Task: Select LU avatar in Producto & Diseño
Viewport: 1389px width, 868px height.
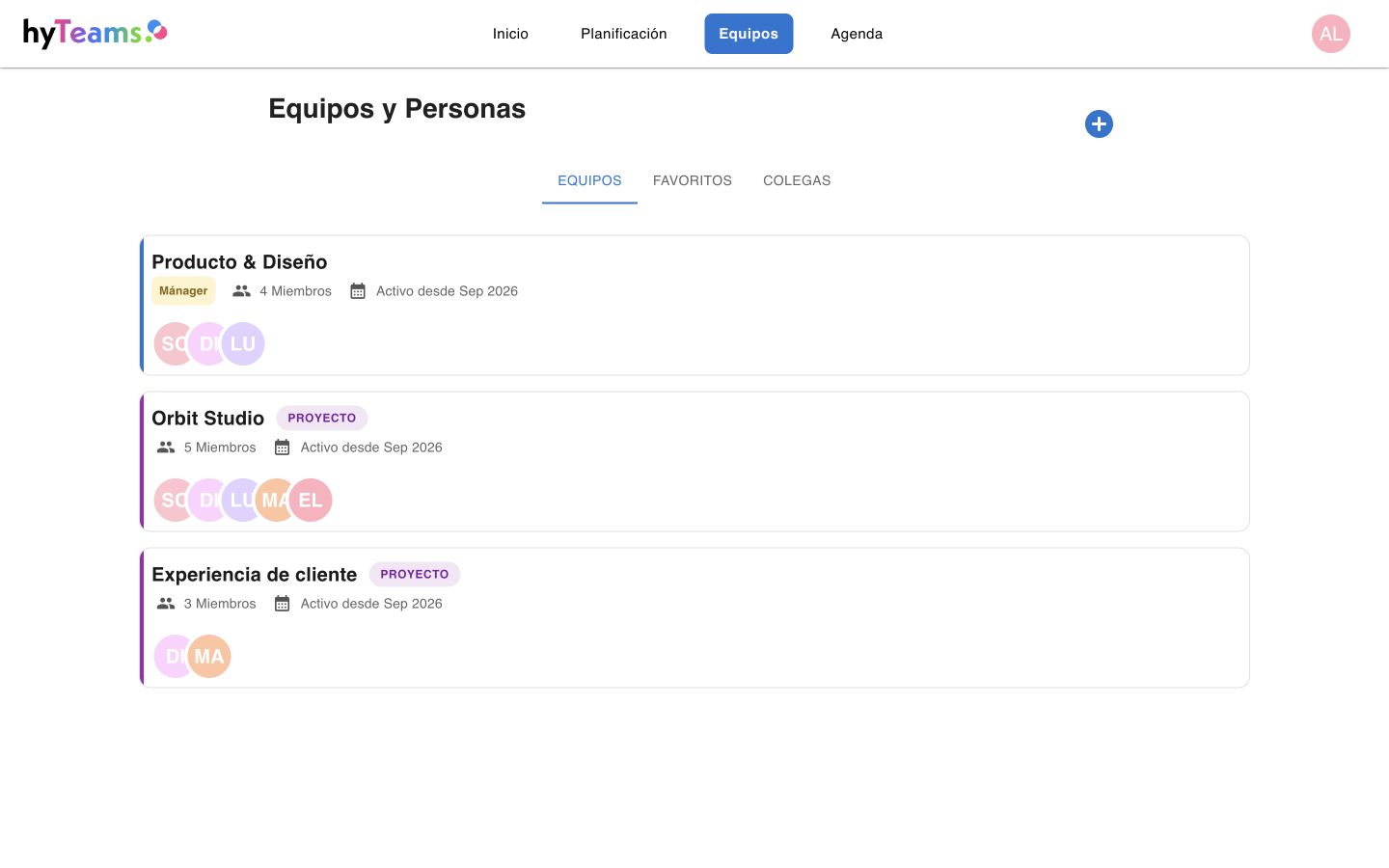Action: click(243, 343)
